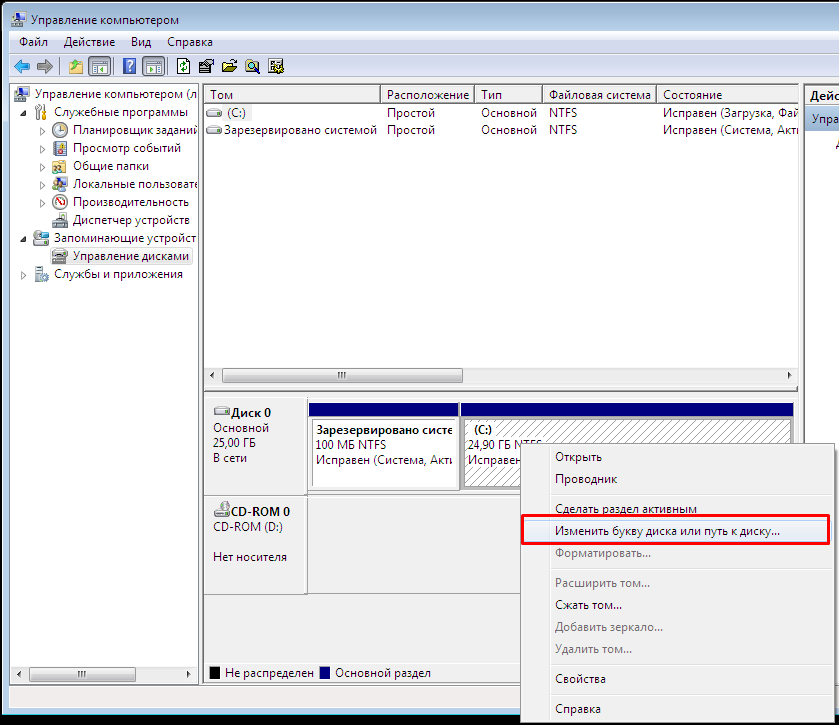Expand the Службы и приложения node
This screenshot has height=725, width=839.
(23, 275)
